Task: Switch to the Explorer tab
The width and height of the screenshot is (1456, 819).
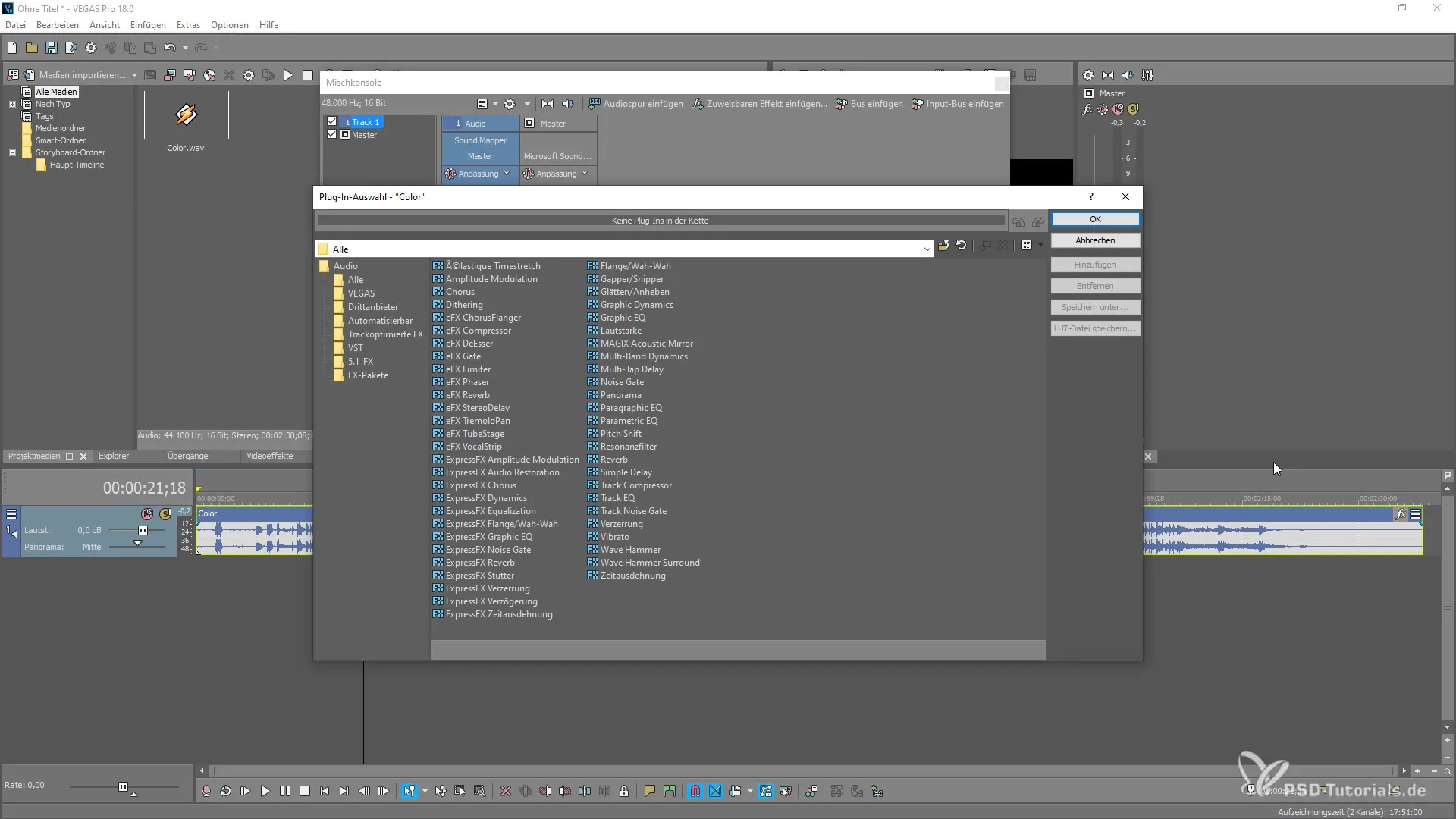Action: point(114,456)
